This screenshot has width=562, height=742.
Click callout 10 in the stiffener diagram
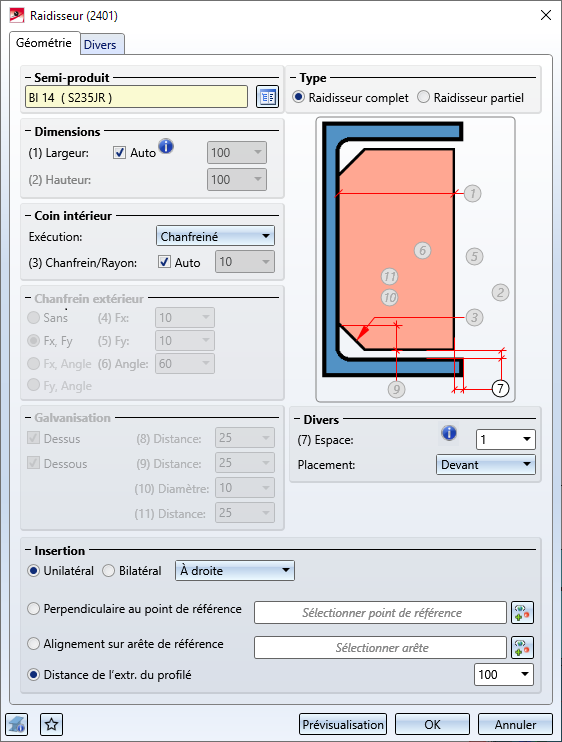click(389, 298)
